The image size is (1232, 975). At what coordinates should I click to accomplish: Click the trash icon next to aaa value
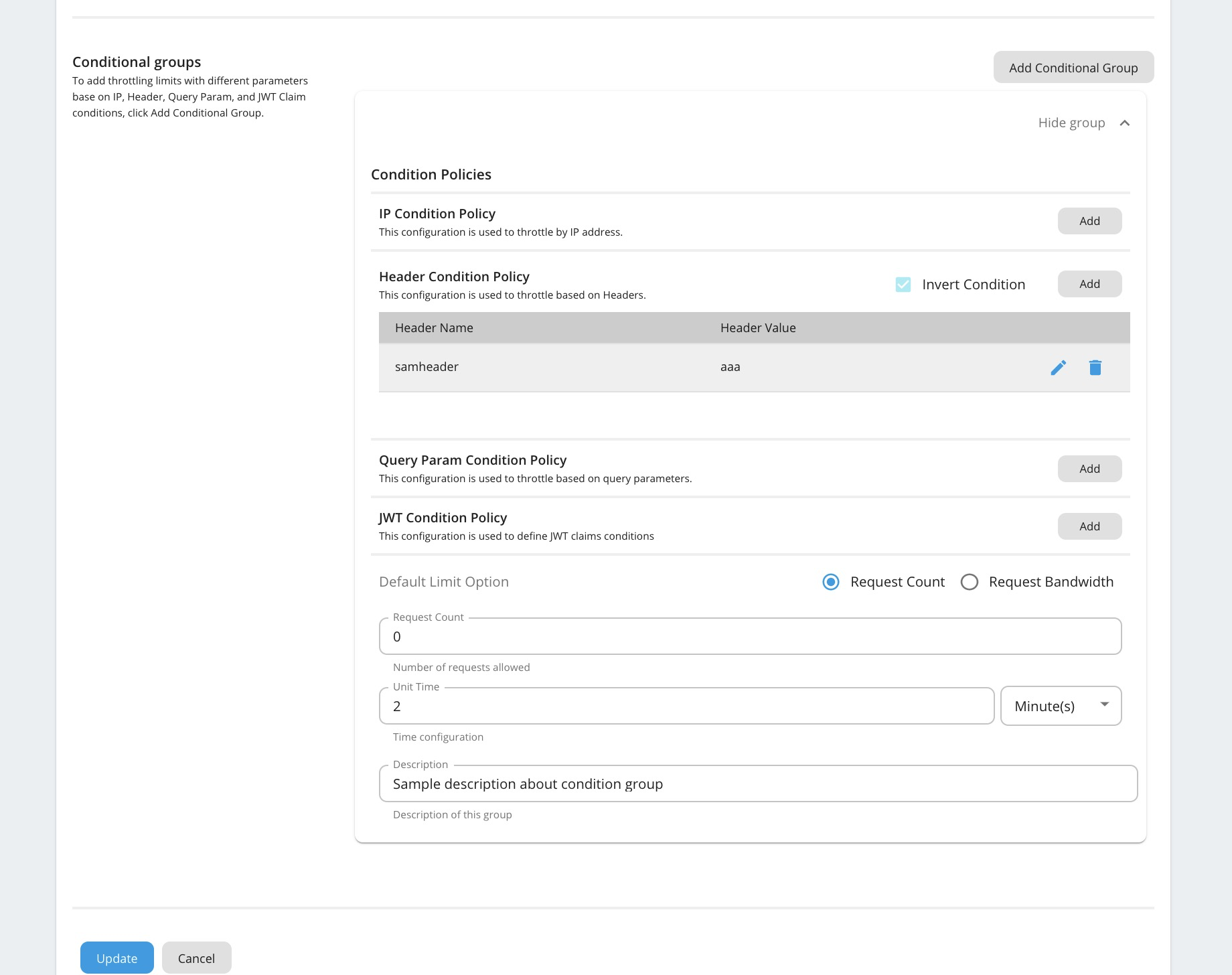pos(1096,367)
